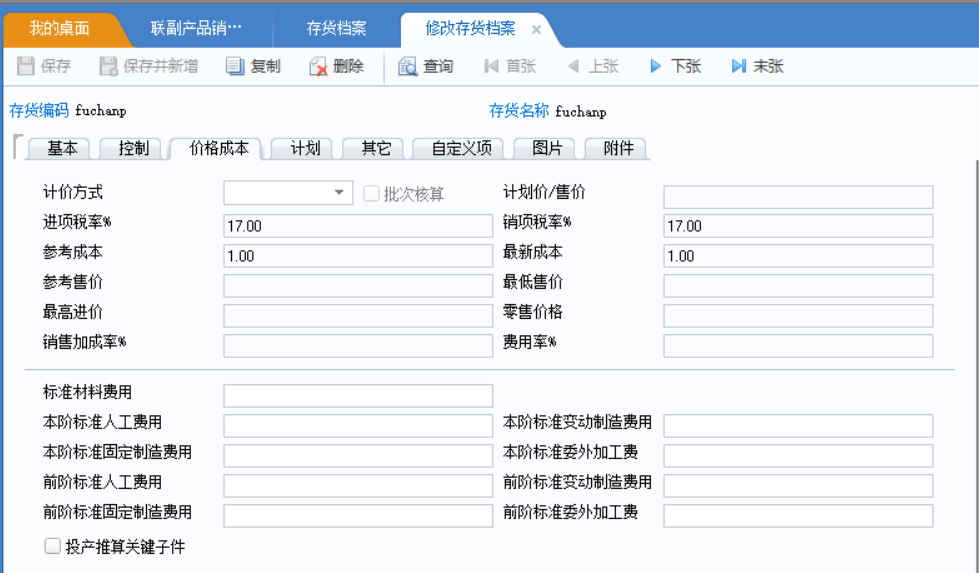Open the 自定义项 tab

pyautogui.click(x=462, y=148)
